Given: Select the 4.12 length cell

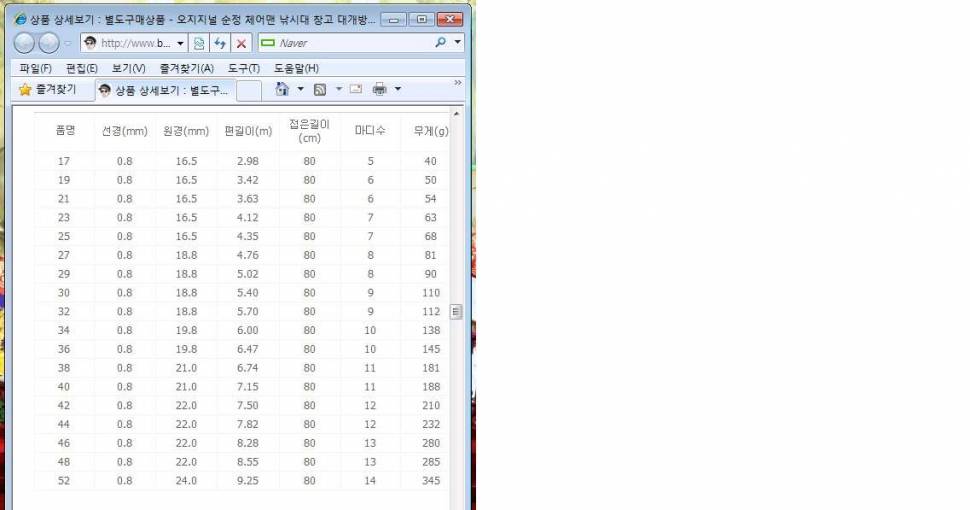Looking at the screenshot, I should point(247,217).
